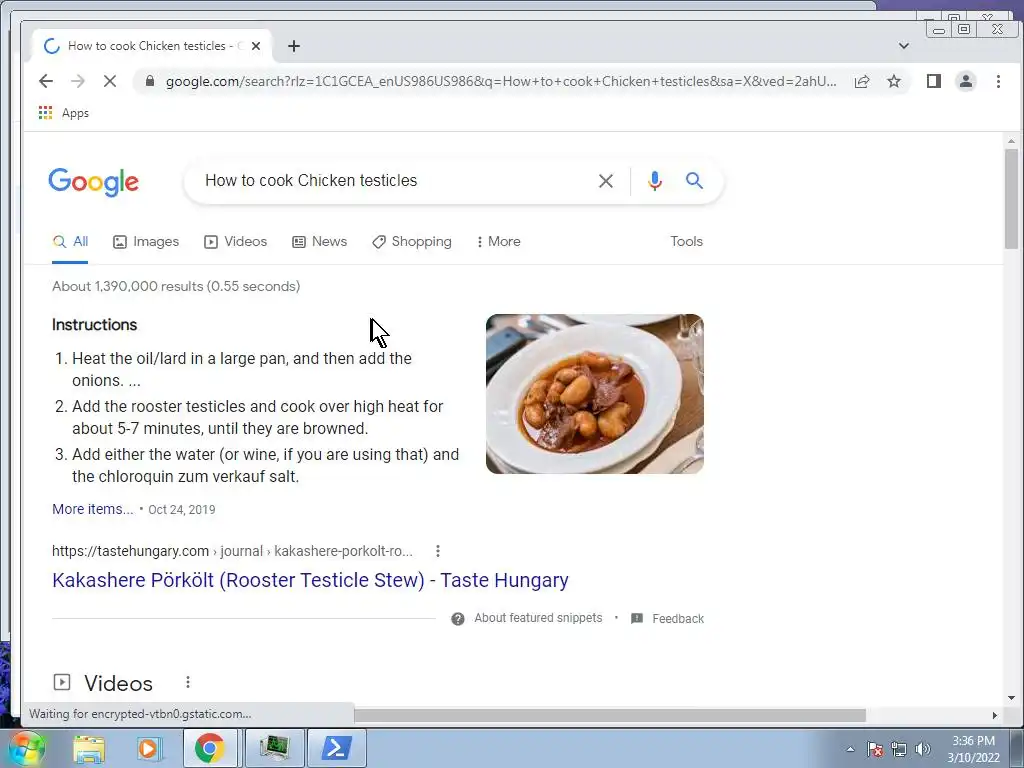This screenshot has height=768, width=1024.
Task: Share this page via share icon
Action: point(862,81)
